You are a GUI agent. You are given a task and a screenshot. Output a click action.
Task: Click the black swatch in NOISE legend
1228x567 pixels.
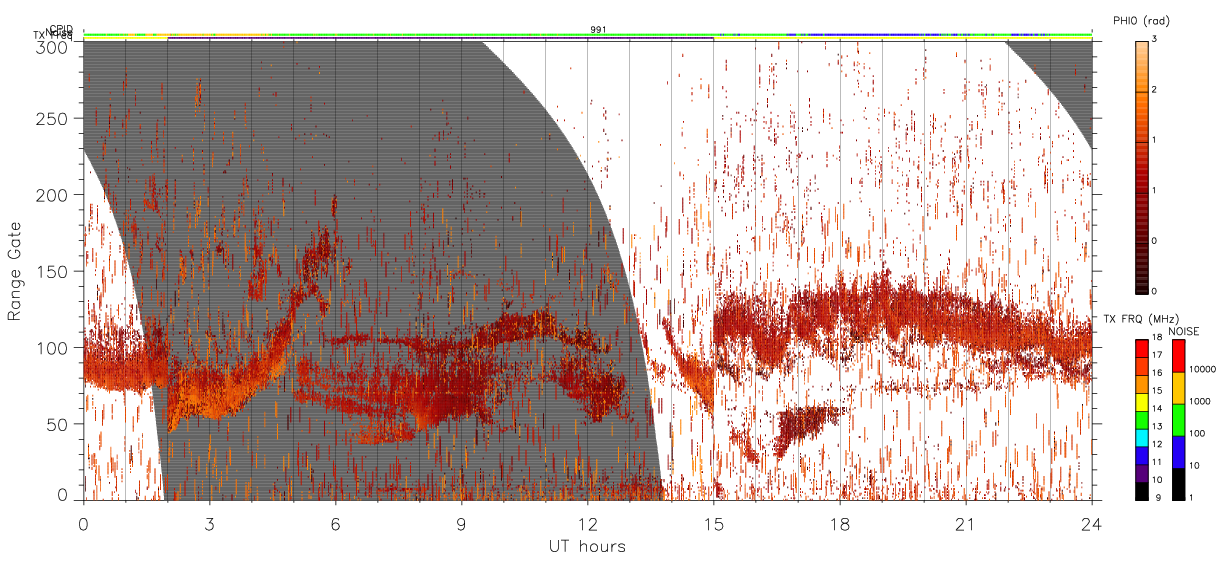coord(1177,482)
